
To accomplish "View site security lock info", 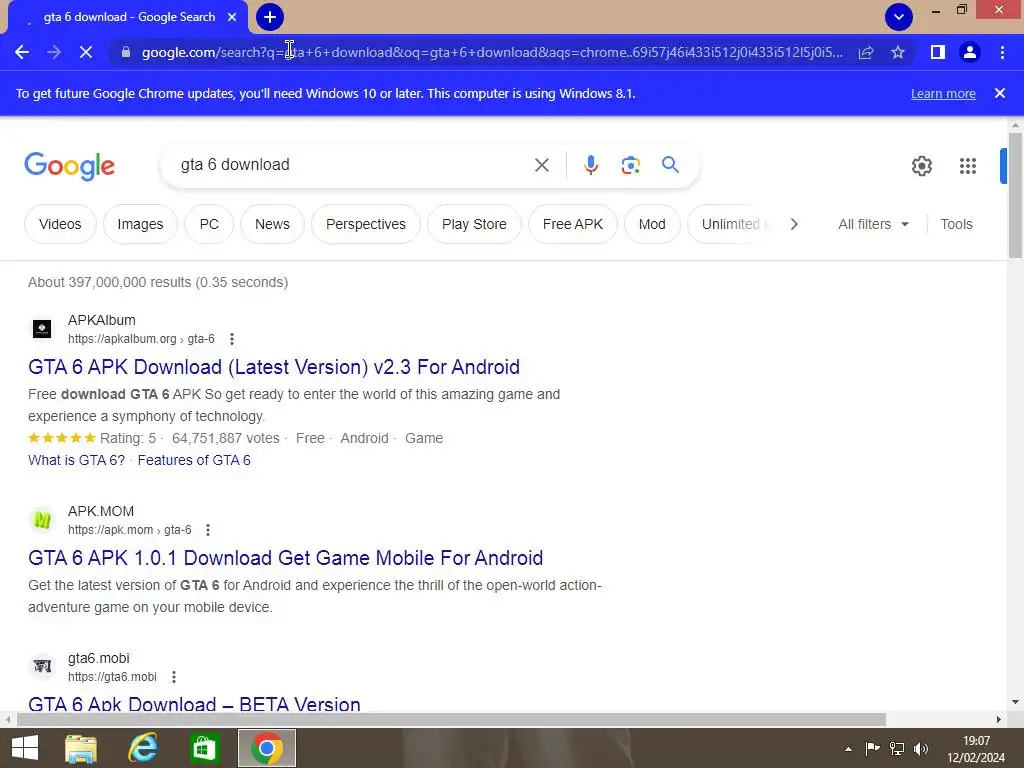I will tap(126, 52).
